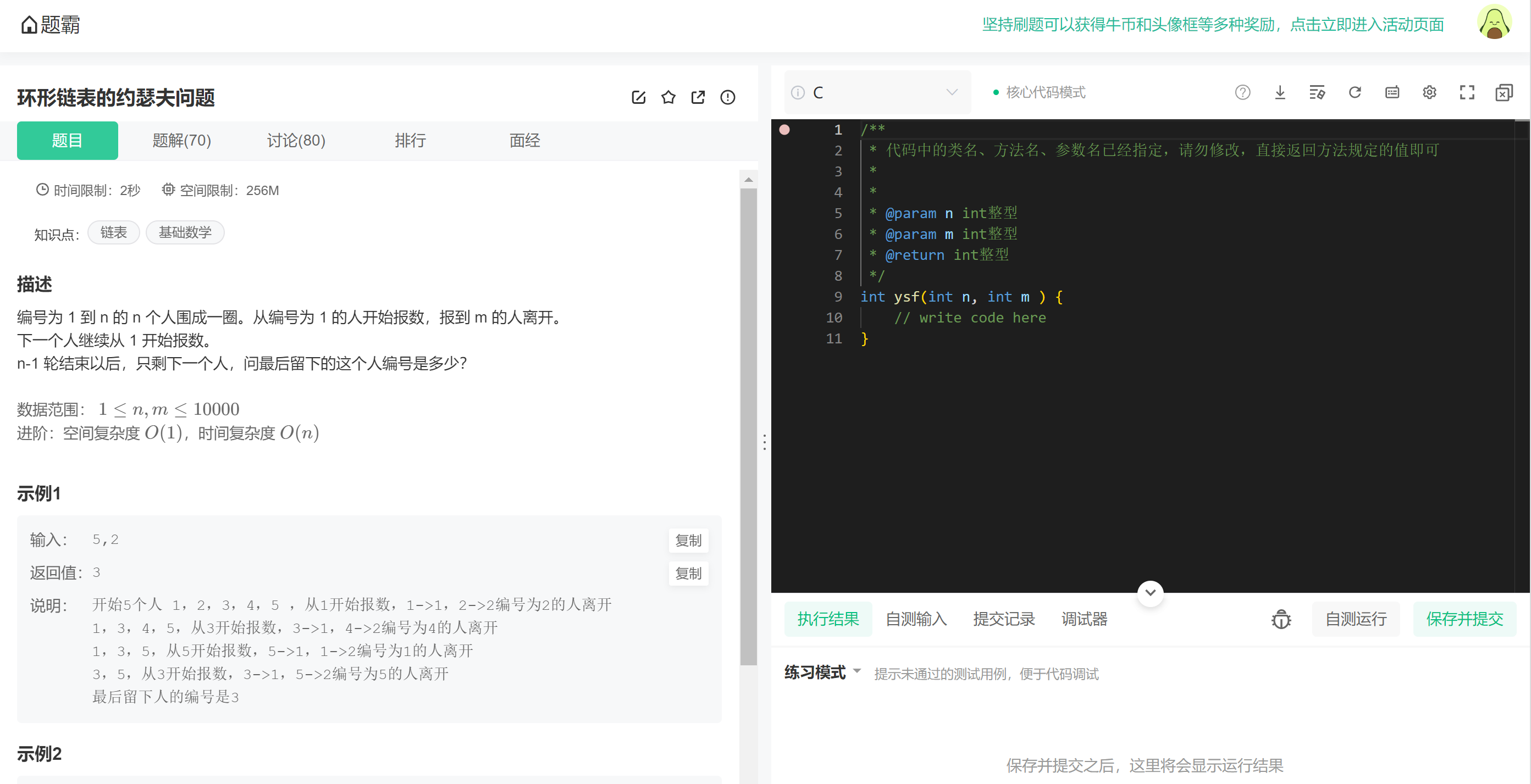Viewport: 1531px width, 784px height.
Task: Click code line 10 'write code here'
Action: pyautogui.click(x=970, y=318)
